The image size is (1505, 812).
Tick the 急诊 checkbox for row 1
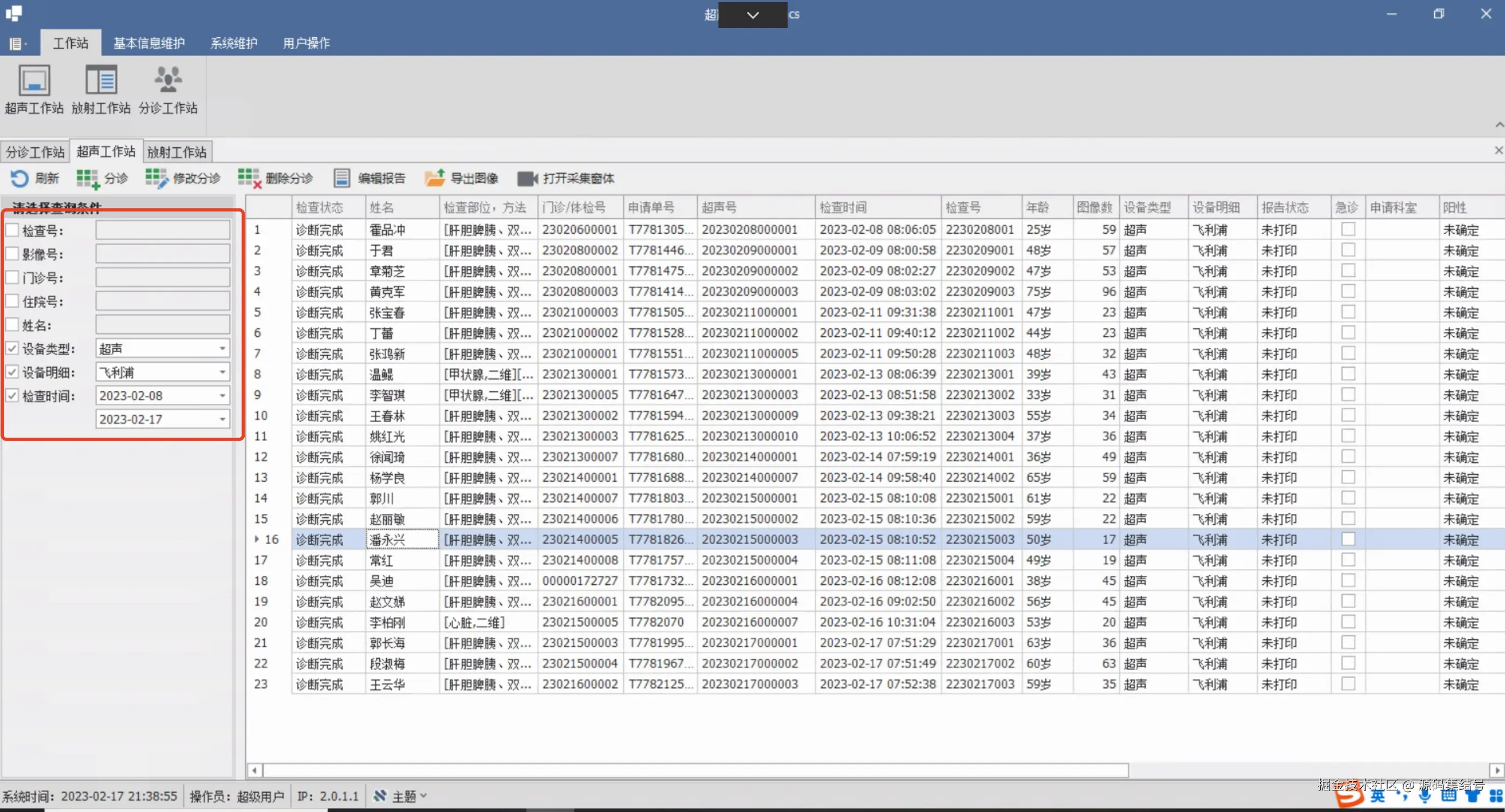[1348, 229]
